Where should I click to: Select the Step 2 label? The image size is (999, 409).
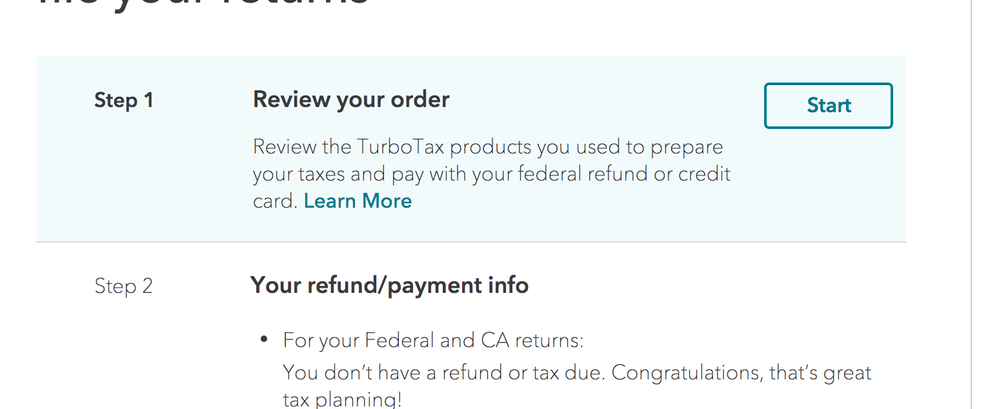pos(123,286)
